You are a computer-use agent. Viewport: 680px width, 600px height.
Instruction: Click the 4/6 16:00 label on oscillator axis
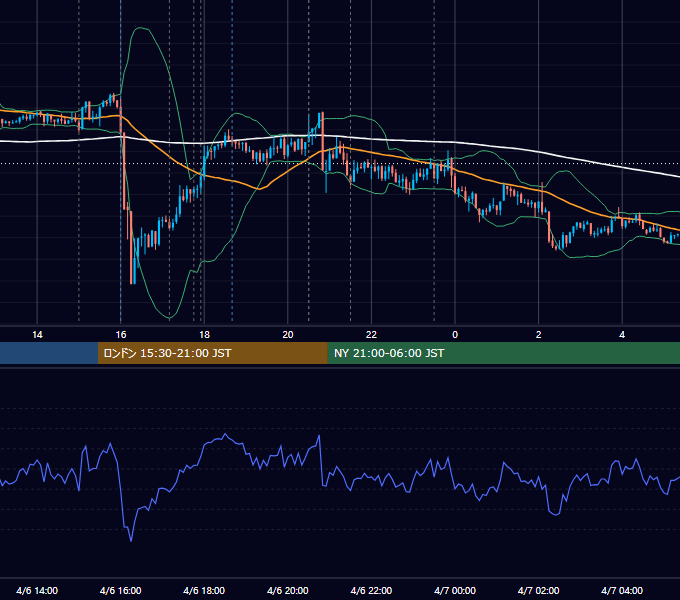[x=121, y=590]
